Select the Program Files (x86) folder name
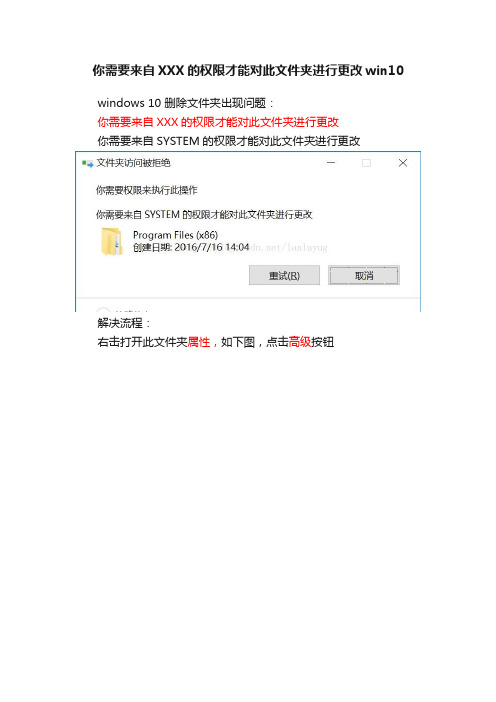The width and height of the screenshot is (496, 702). coord(175,235)
